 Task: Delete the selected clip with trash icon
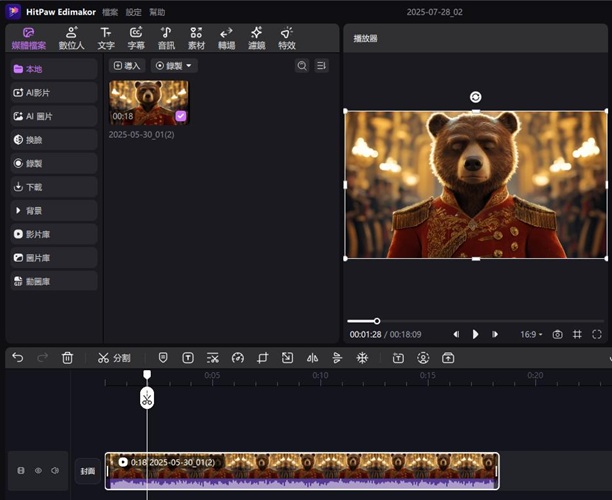coord(67,358)
